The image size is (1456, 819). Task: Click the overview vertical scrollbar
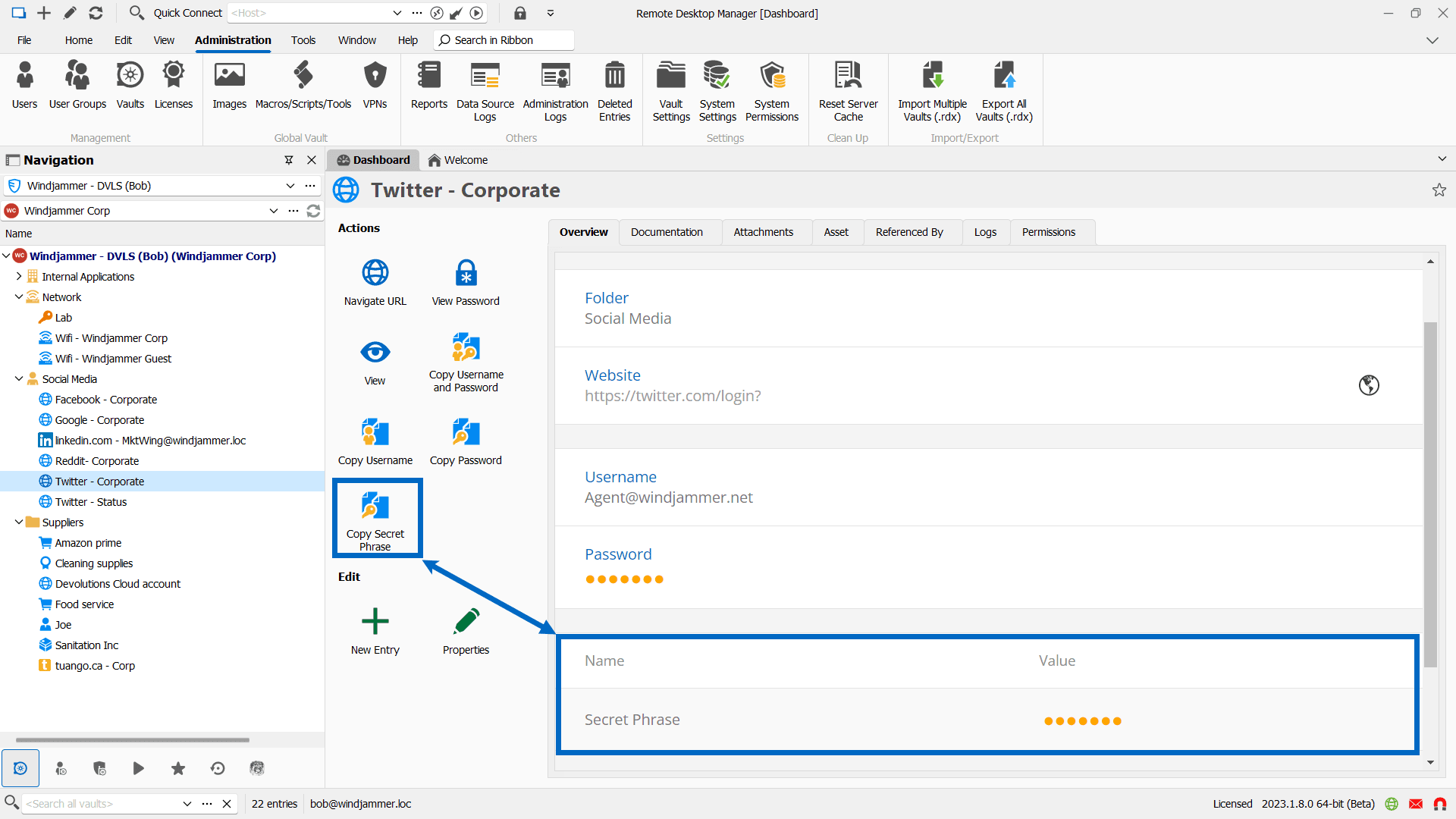[x=1430, y=495]
